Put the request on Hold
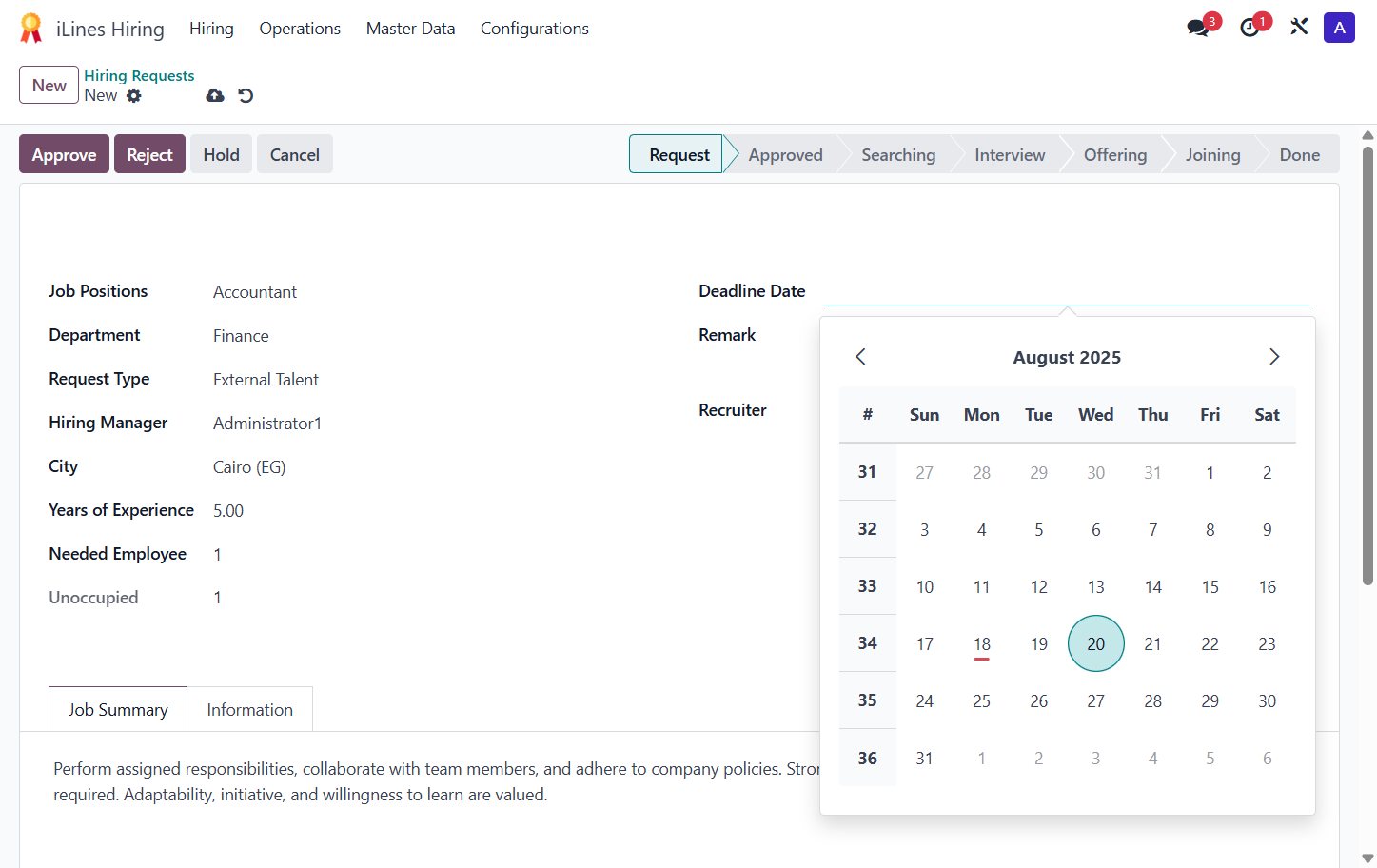The width and height of the screenshot is (1377, 868). pyautogui.click(x=221, y=154)
